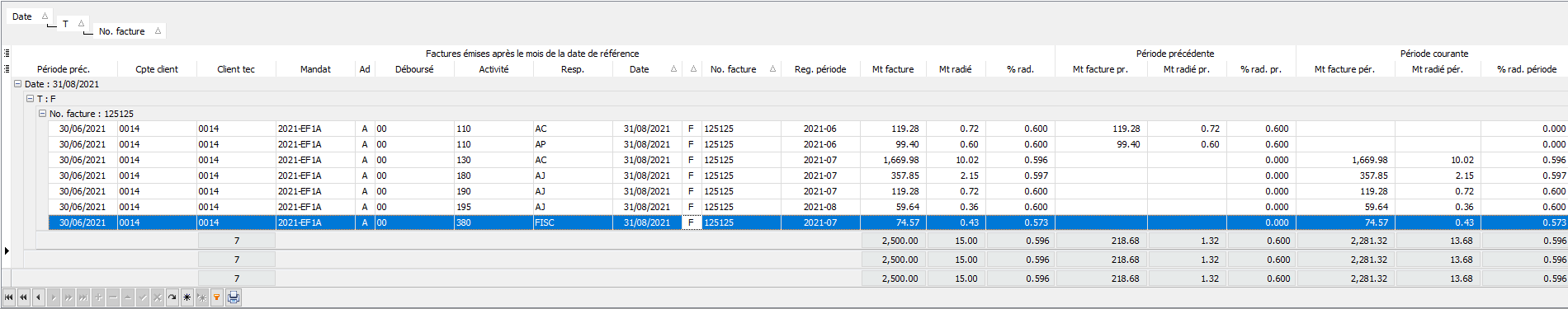This screenshot has height=309, width=1568.
Task: Click the post changes checkmark icon
Action: 143,297
